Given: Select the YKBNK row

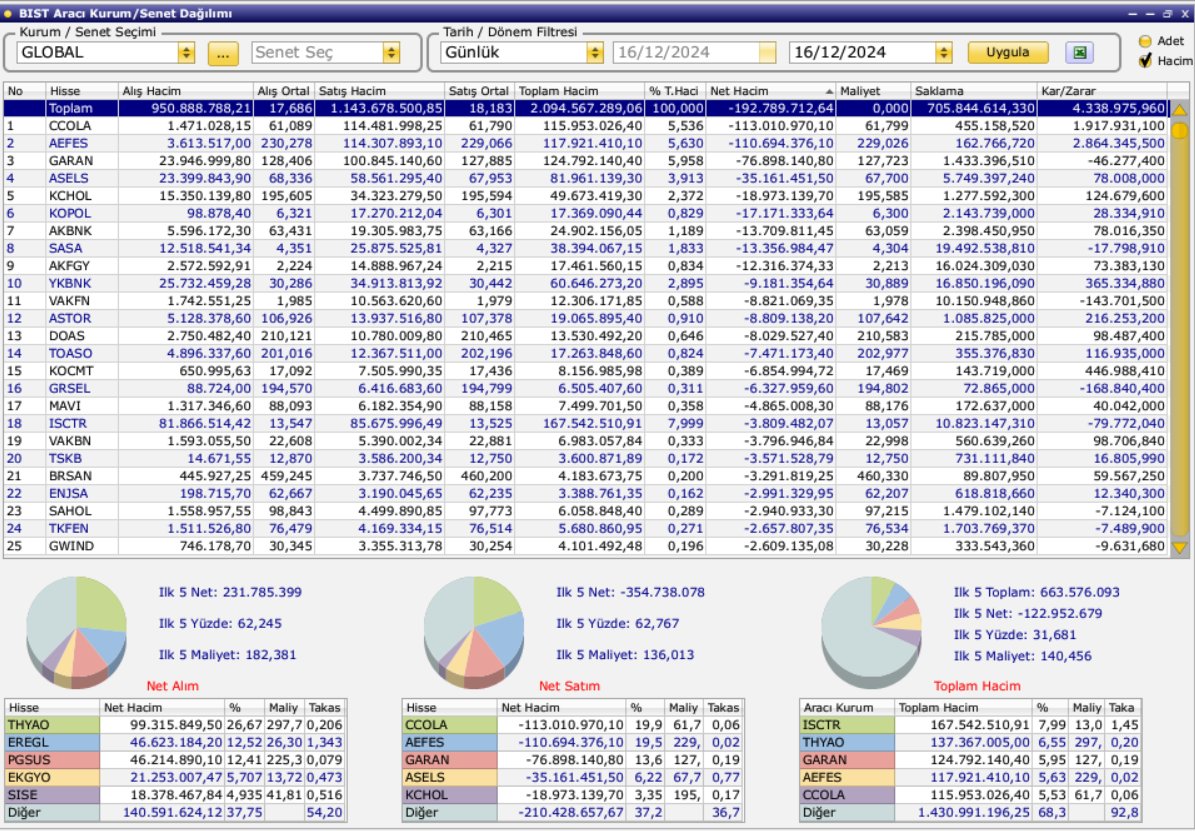Looking at the screenshot, I should [585, 284].
